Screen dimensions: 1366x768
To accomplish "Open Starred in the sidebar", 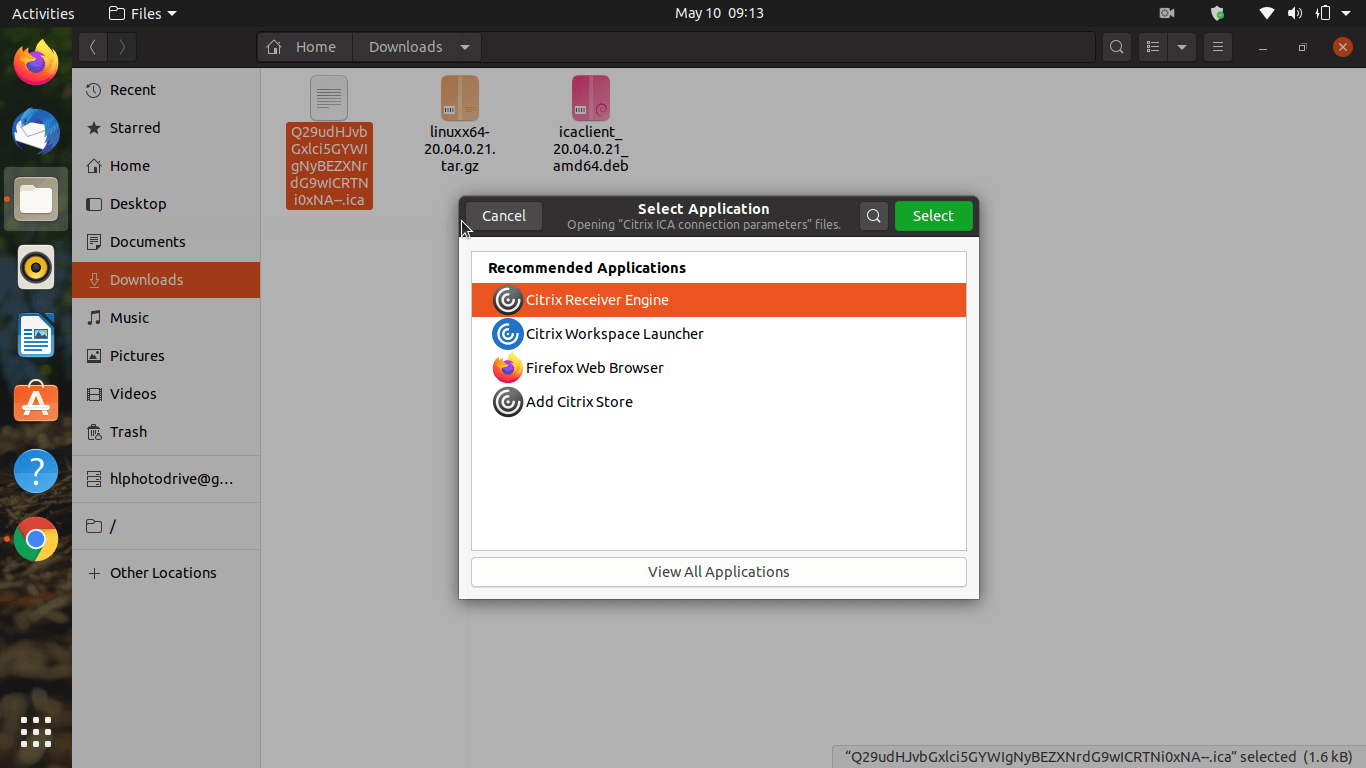I will click(x=166, y=128).
